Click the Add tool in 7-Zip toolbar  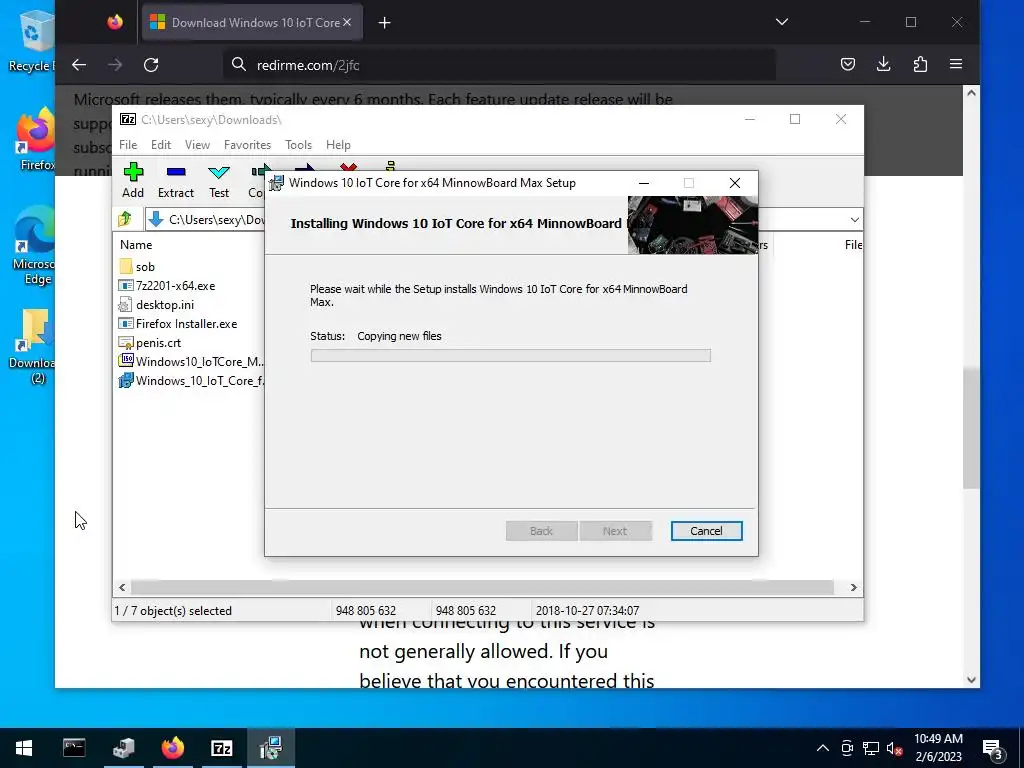tap(133, 180)
